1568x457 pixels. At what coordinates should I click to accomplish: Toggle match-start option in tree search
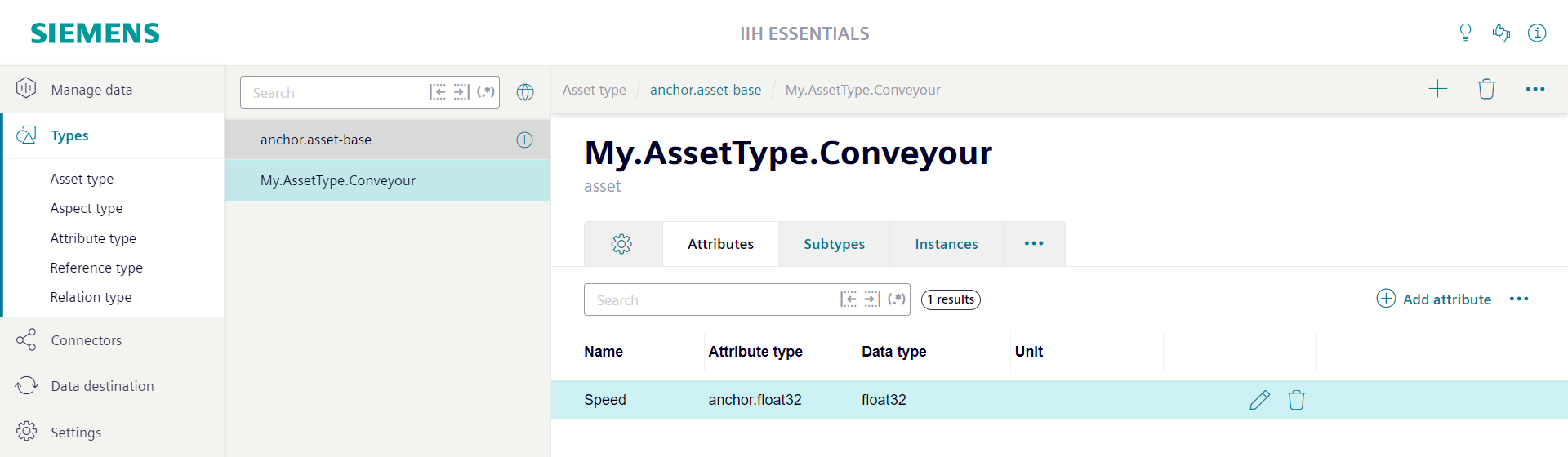[x=438, y=92]
